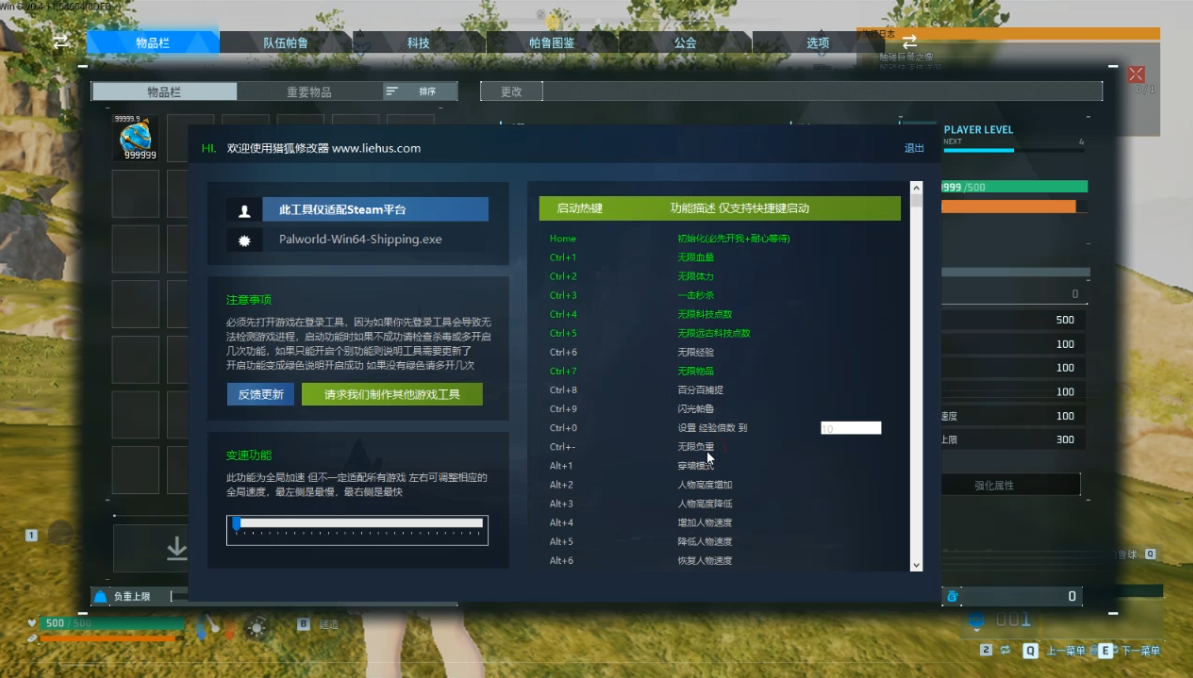The width and height of the screenshot is (1193, 678).
Task: Click the B key build icon
Action: tap(303, 624)
